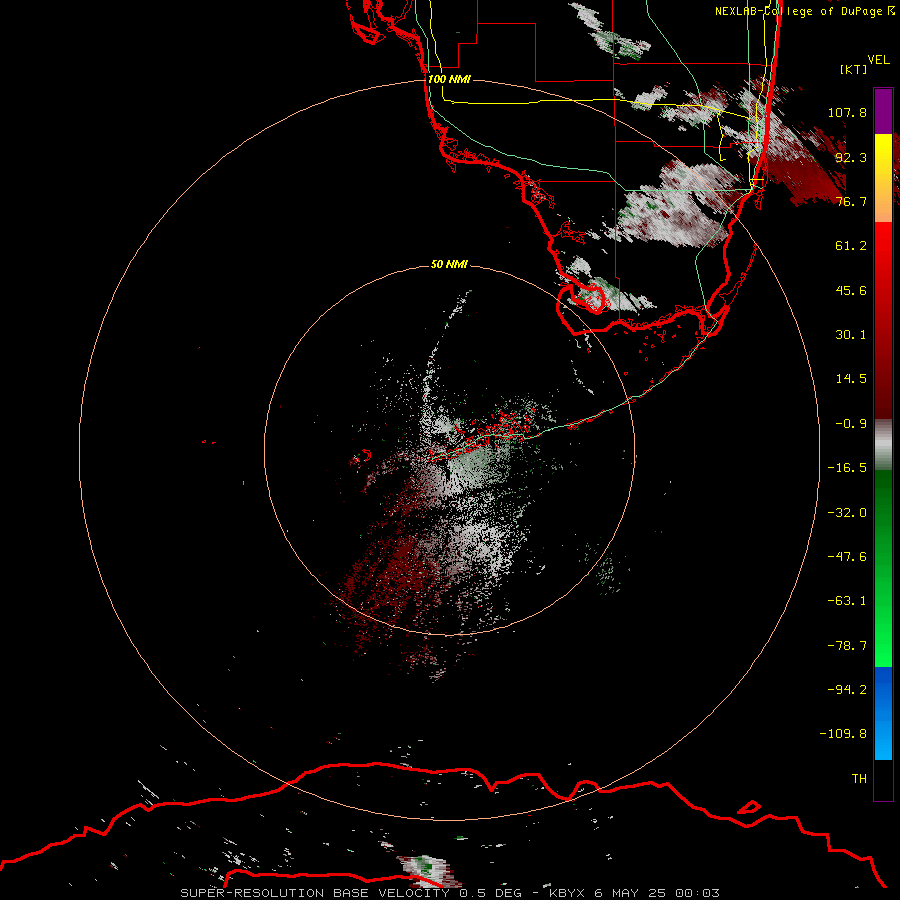Click the 45.6 velocity scale value
The image size is (900, 900).
coord(851,290)
